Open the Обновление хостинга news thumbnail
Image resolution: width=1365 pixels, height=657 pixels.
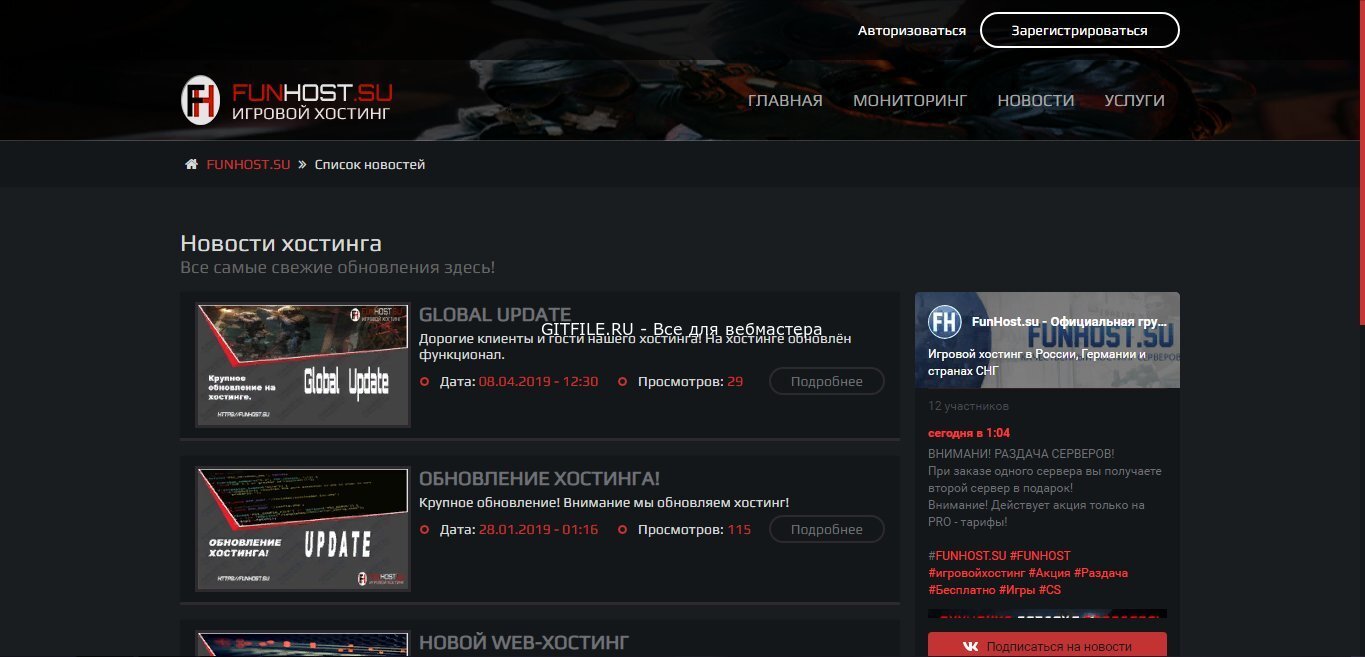point(303,528)
